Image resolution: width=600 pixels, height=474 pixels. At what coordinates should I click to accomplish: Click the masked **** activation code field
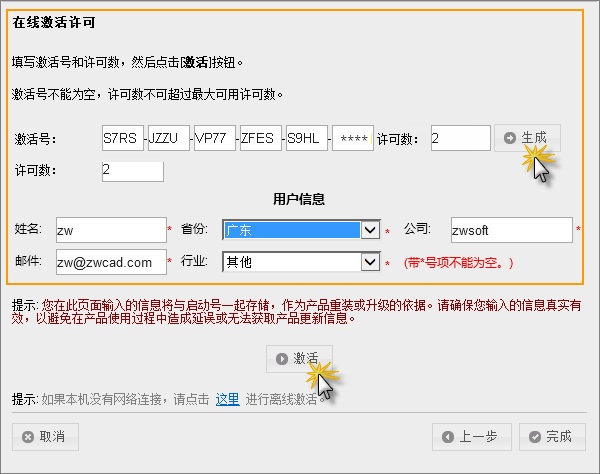[353, 138]
